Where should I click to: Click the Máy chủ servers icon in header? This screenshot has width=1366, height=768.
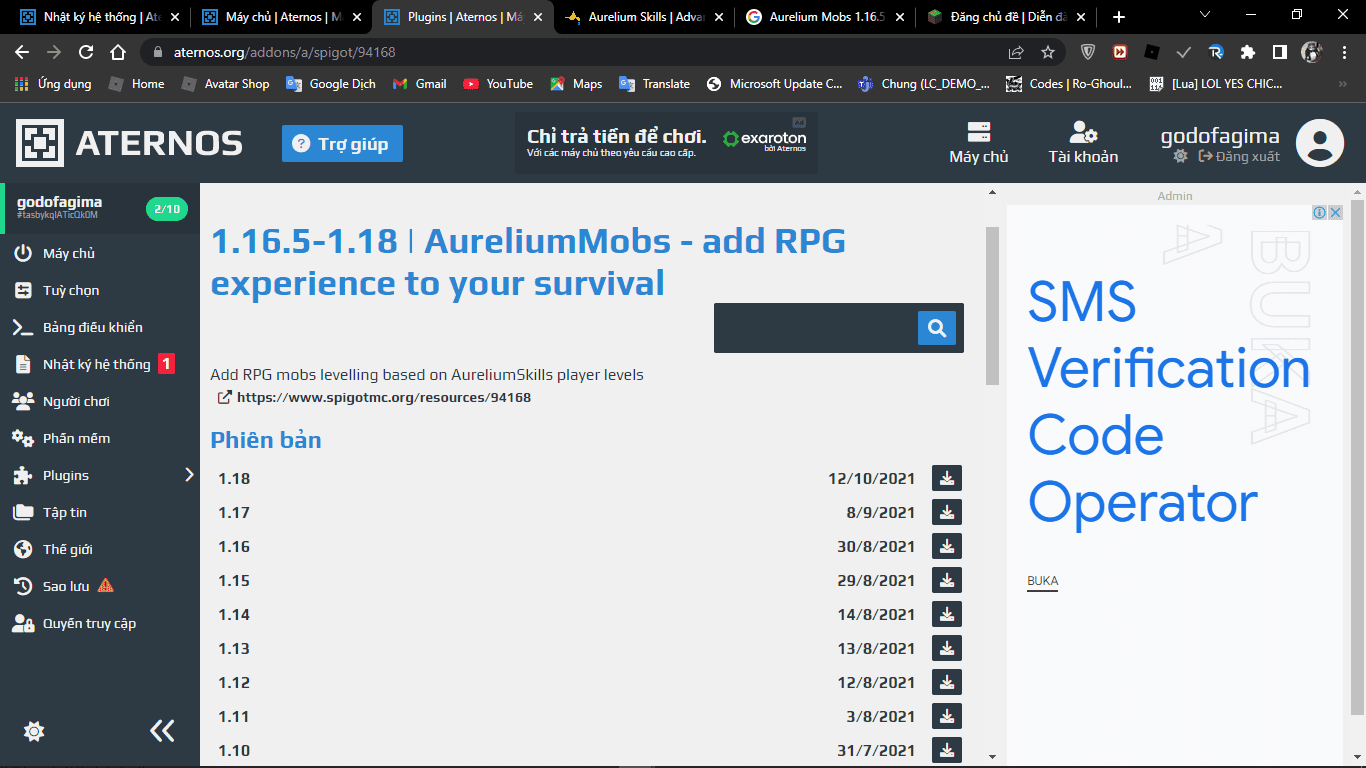coord(978,143)
